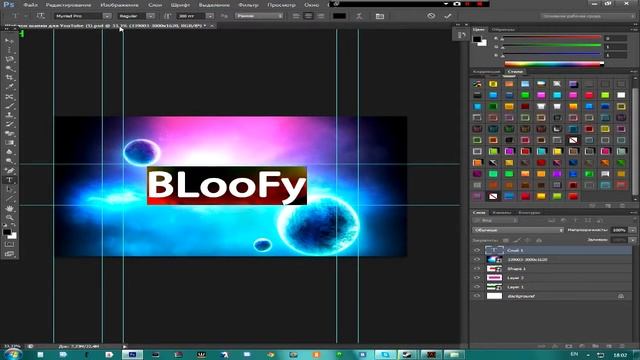Open the font style Regular dropdown
The width and height of the screenshot is (640, 360).
pos(151,16)
